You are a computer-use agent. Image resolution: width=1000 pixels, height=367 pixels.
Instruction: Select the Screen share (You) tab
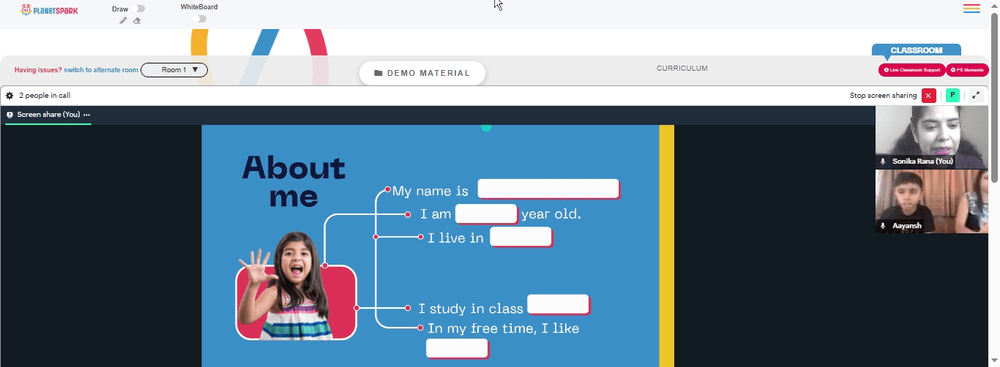pyautogui.click(x=48, y=115)
